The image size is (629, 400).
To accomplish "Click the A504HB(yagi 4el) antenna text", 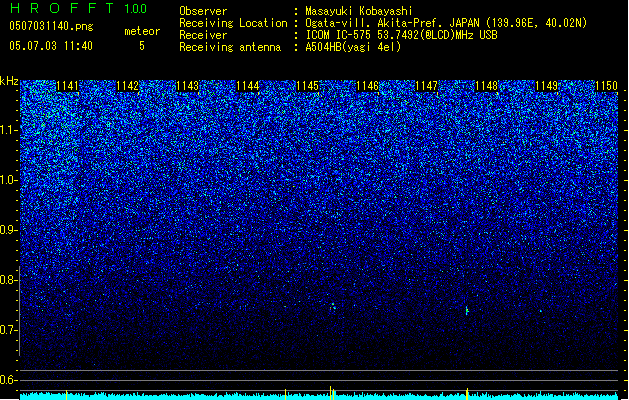I will 353,47.
